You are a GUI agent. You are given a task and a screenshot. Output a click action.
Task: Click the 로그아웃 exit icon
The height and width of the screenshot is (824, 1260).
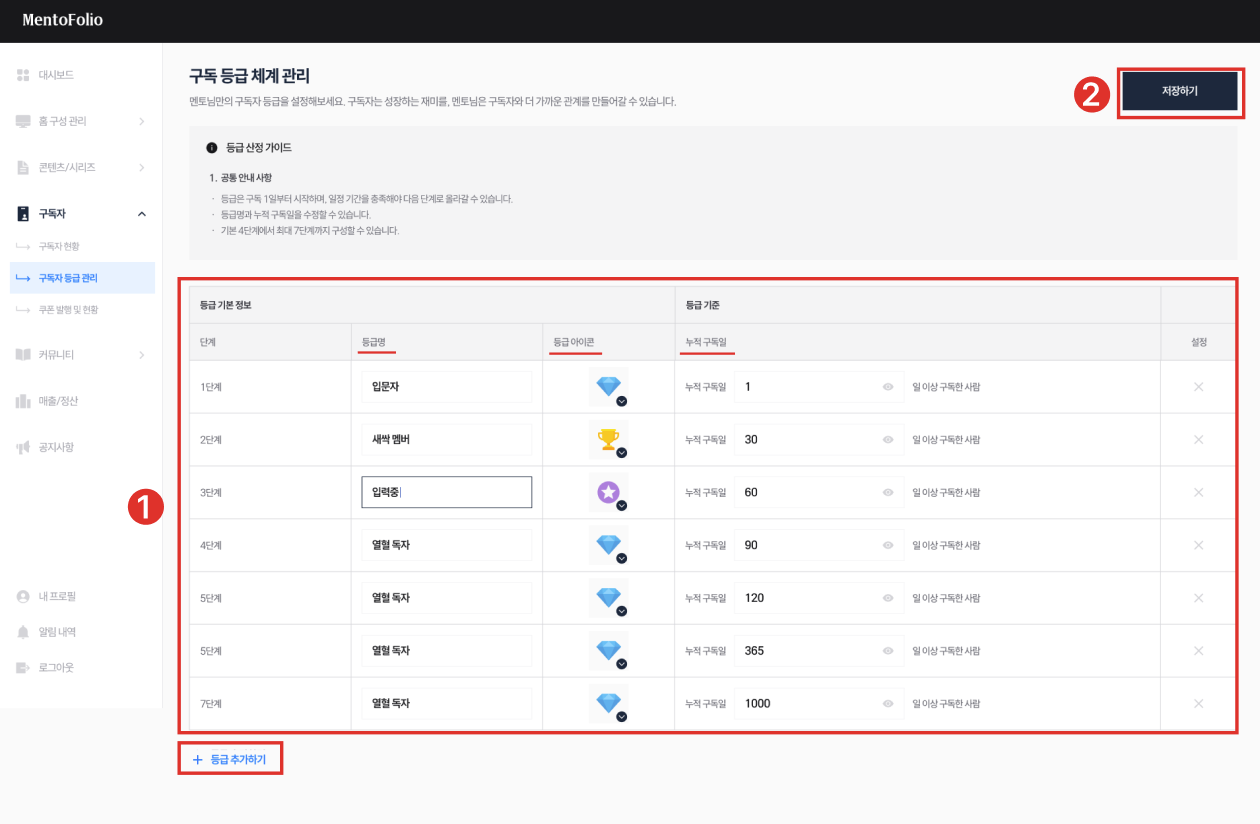coord(23,667)
